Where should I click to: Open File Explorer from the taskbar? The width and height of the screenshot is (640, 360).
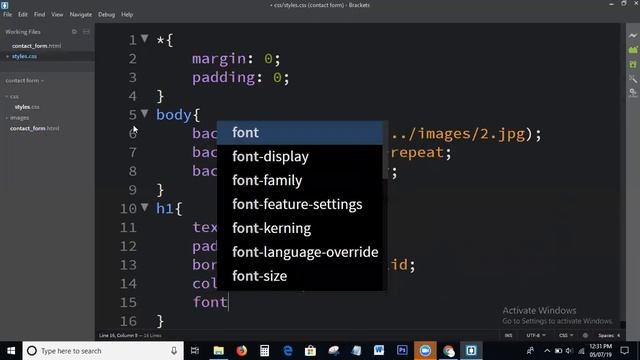click(218, 351)
